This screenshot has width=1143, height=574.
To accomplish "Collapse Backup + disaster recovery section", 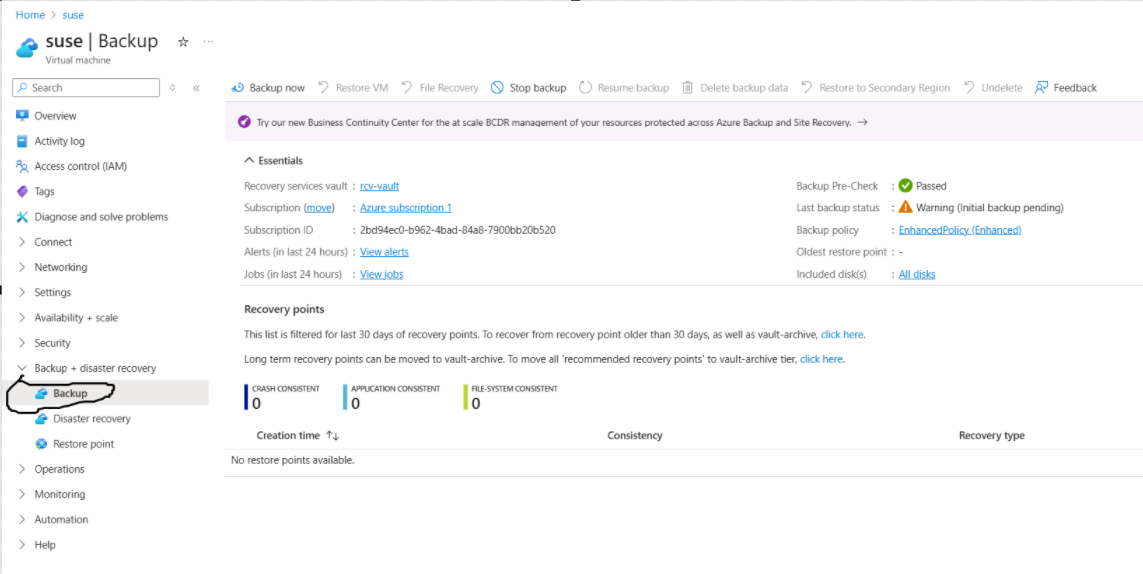I will point(22,368).
